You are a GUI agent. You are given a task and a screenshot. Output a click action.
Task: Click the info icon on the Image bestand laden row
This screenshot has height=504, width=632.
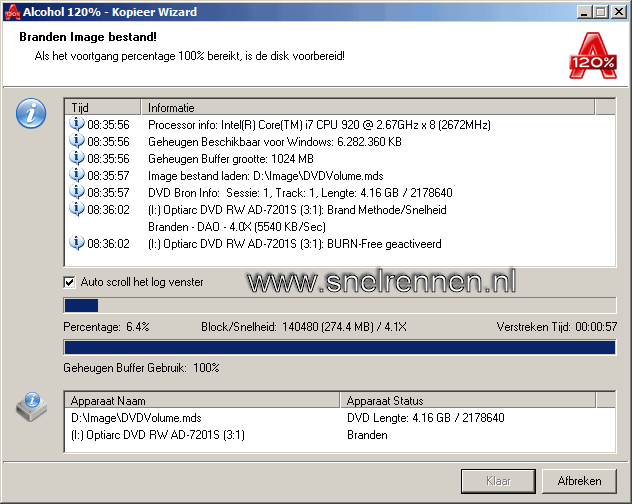point(76,175)
